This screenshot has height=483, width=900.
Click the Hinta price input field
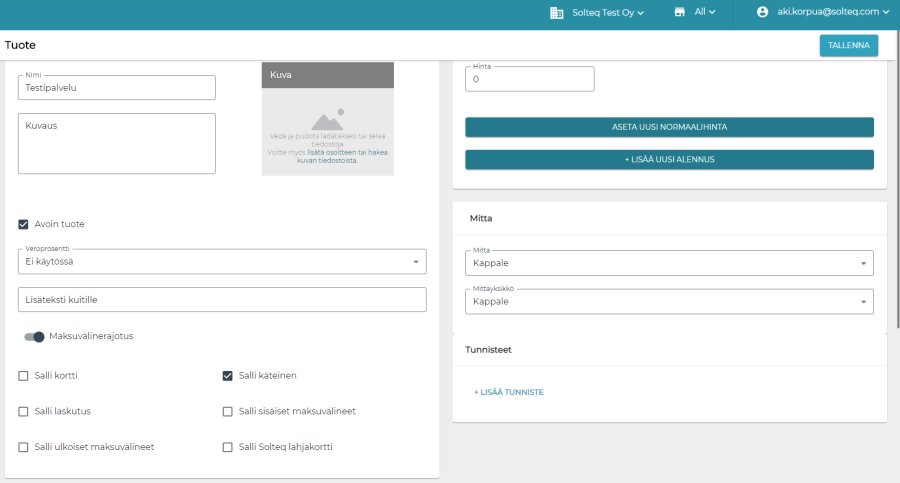click(530, 79)
